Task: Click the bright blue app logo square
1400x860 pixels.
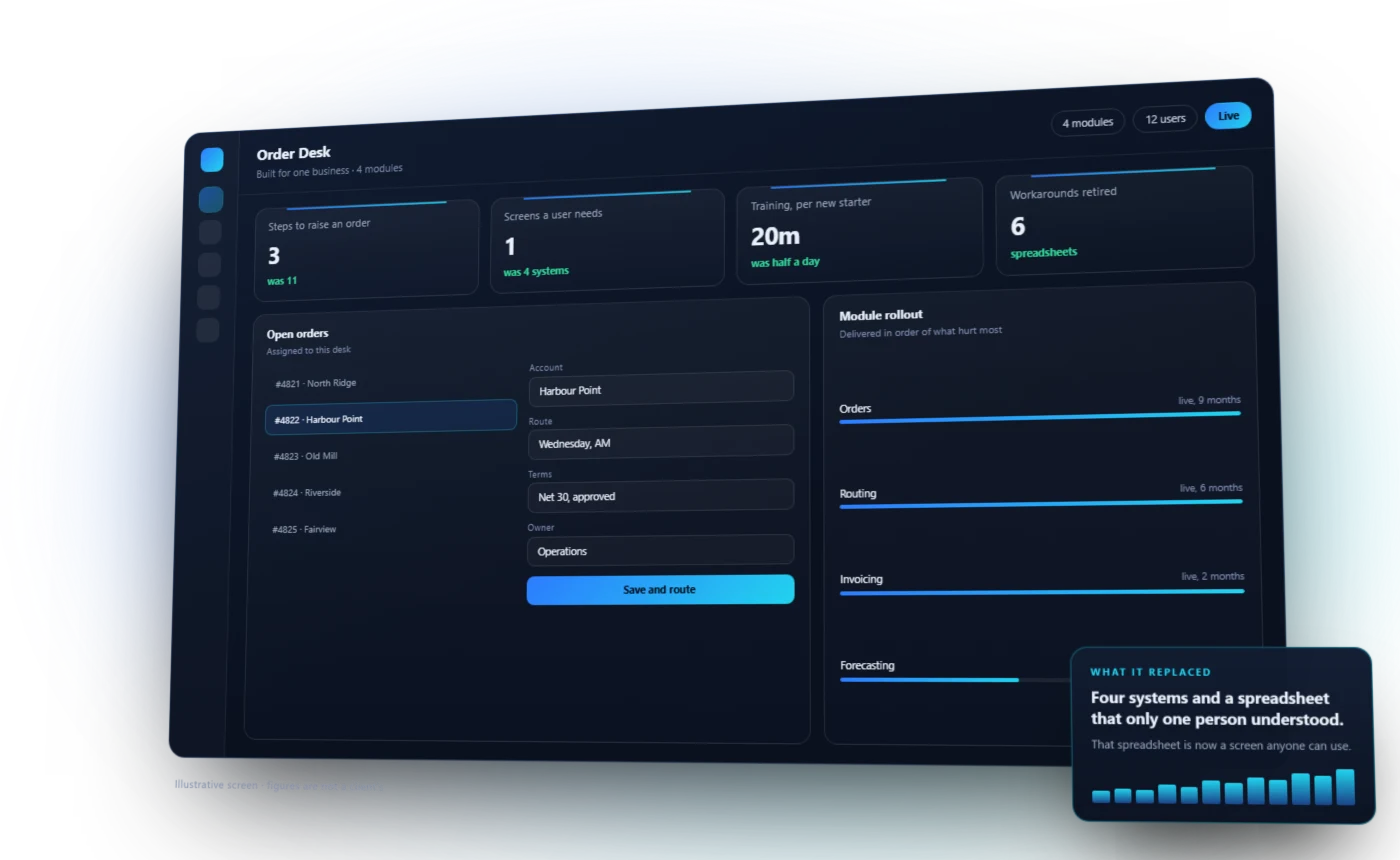Action: 212,160
